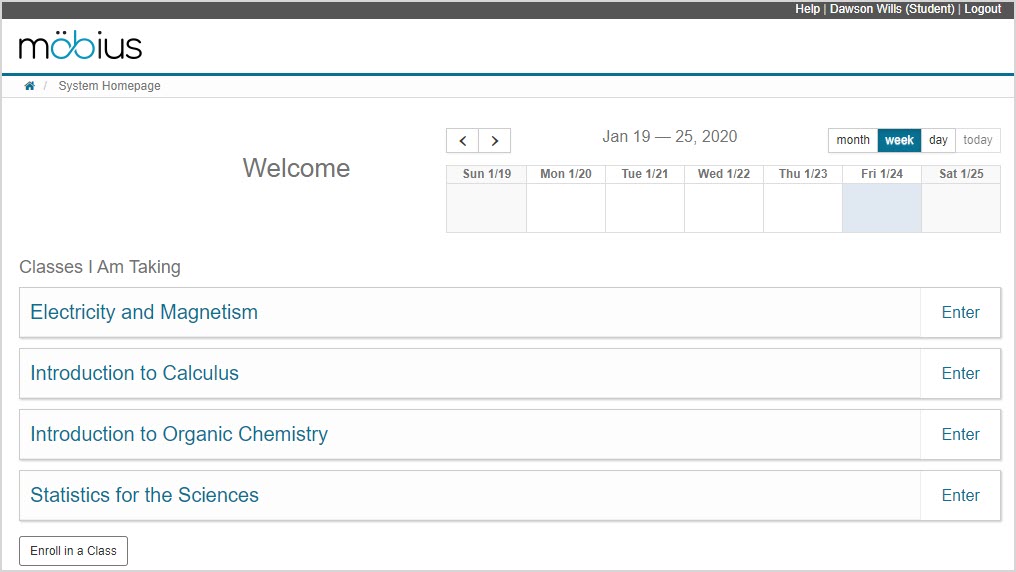Log out using the Logout link
The image size is (1016, 572).
tap(982, 9)
